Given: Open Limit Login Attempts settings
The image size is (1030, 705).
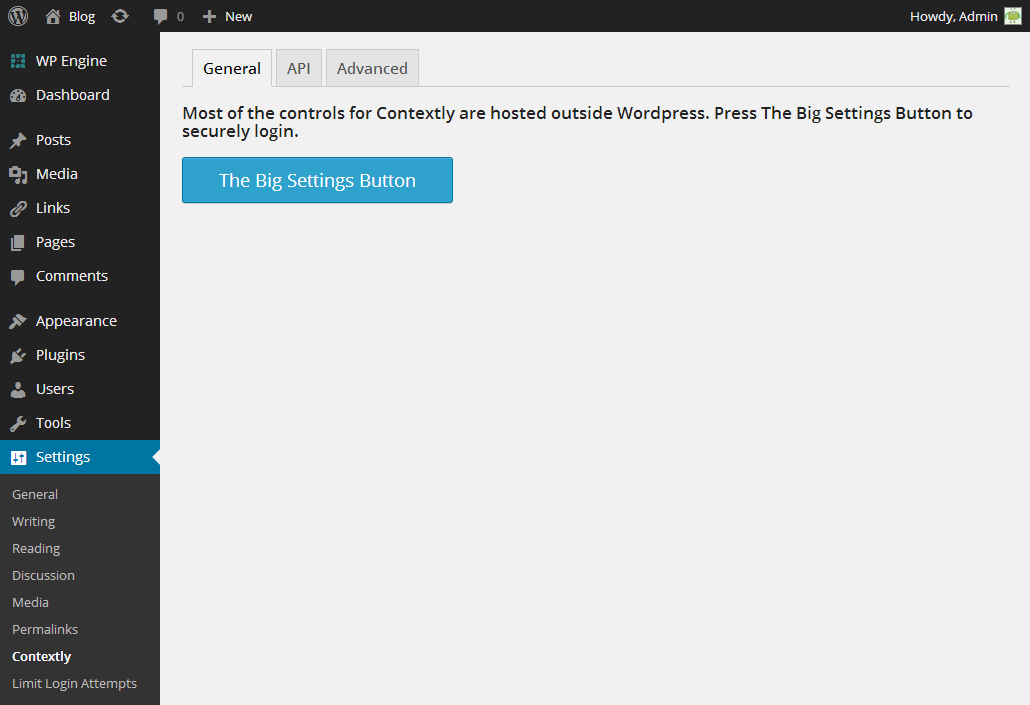Looking at the screenshot, I should (74, 683).
